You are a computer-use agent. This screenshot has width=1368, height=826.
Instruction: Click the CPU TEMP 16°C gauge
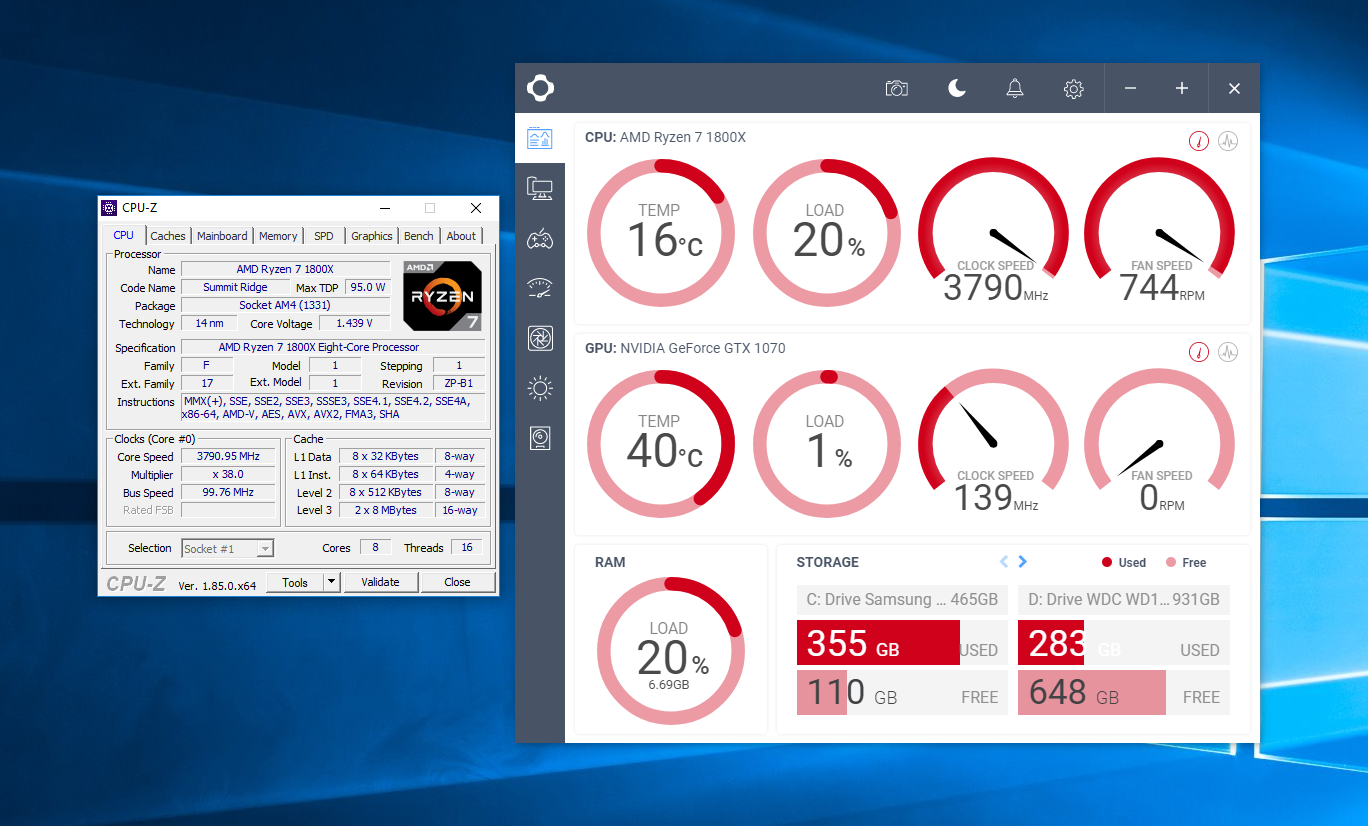660,232
